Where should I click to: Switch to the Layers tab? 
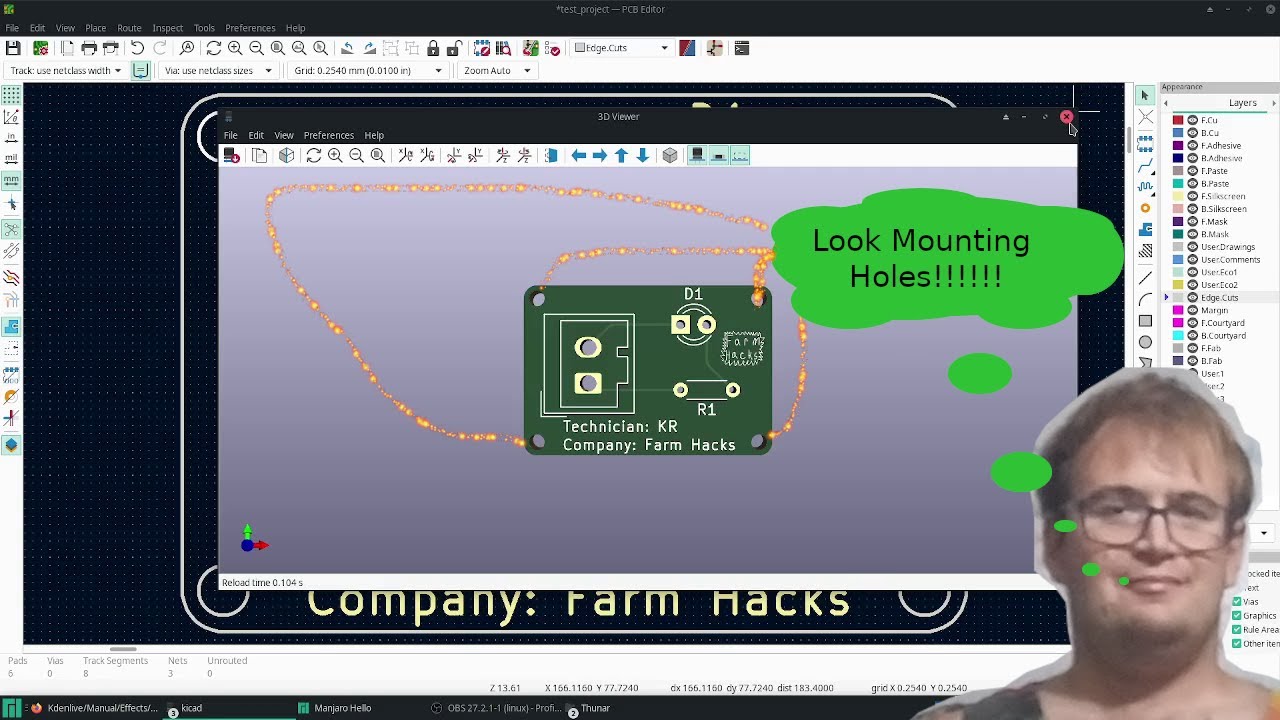pos(1243,103)
